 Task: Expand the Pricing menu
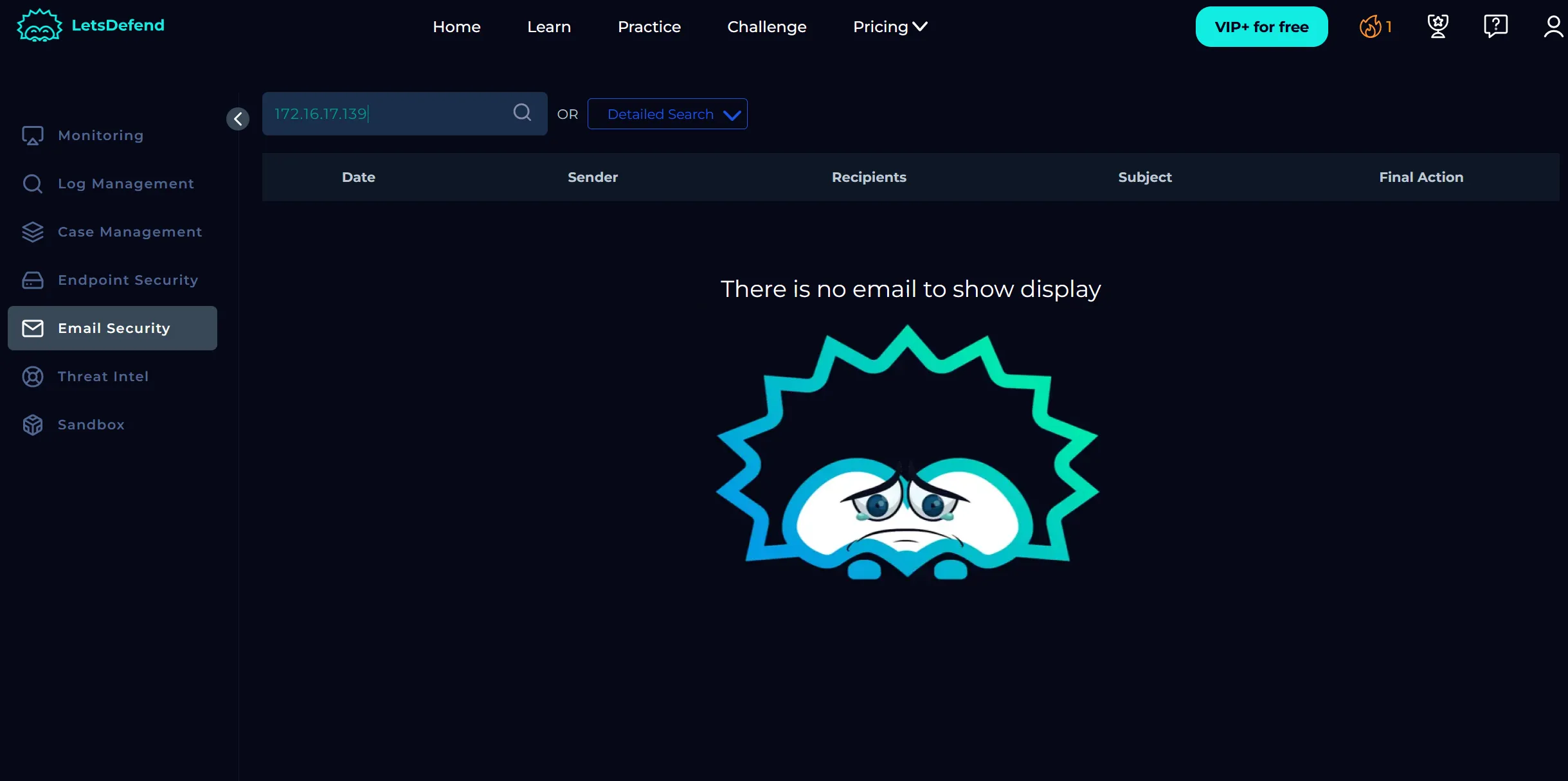click(890, 27)
